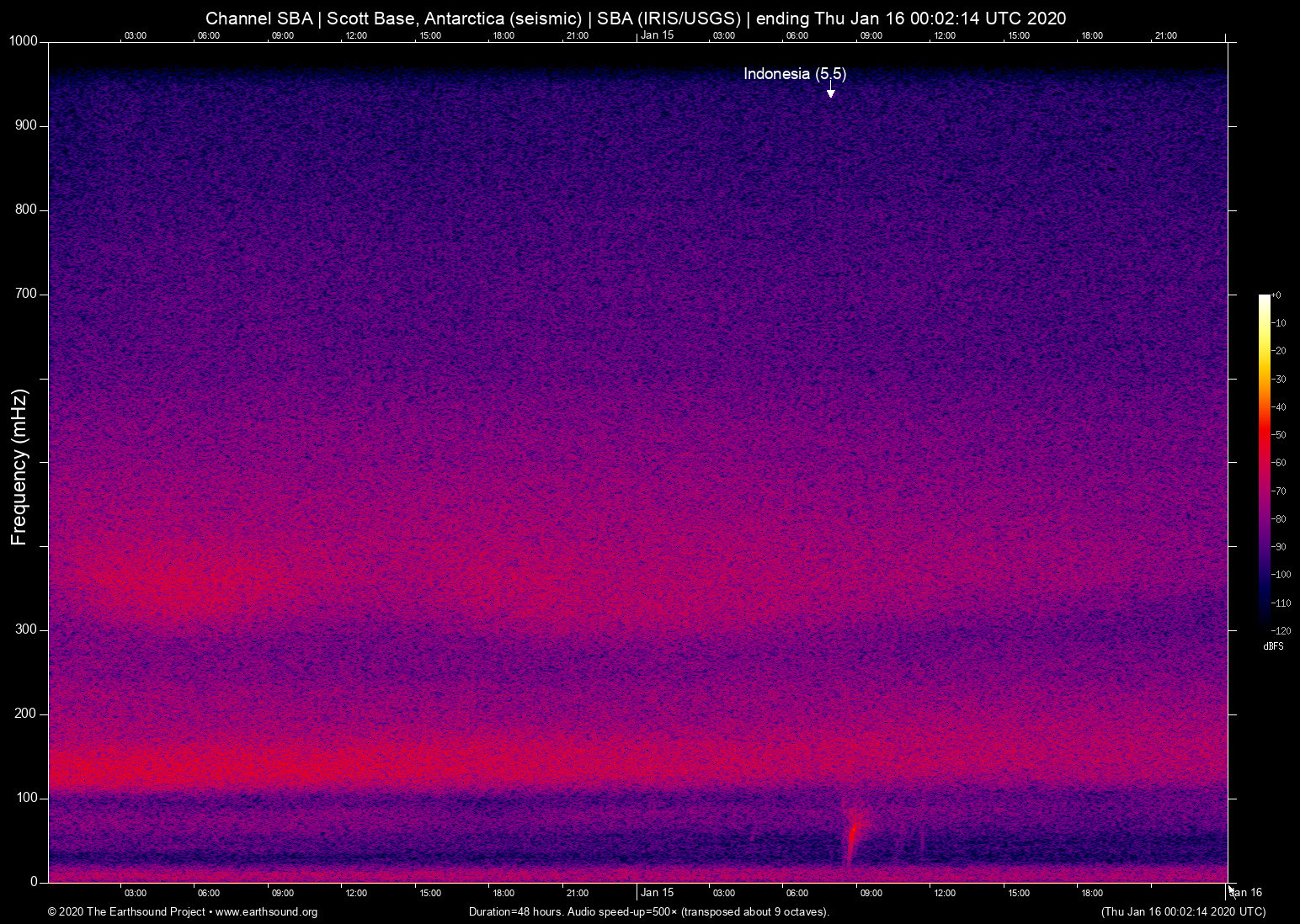1300x924 pixels.
Task: Click the dBFS unit label under the scale
Action: [1273, 646]
